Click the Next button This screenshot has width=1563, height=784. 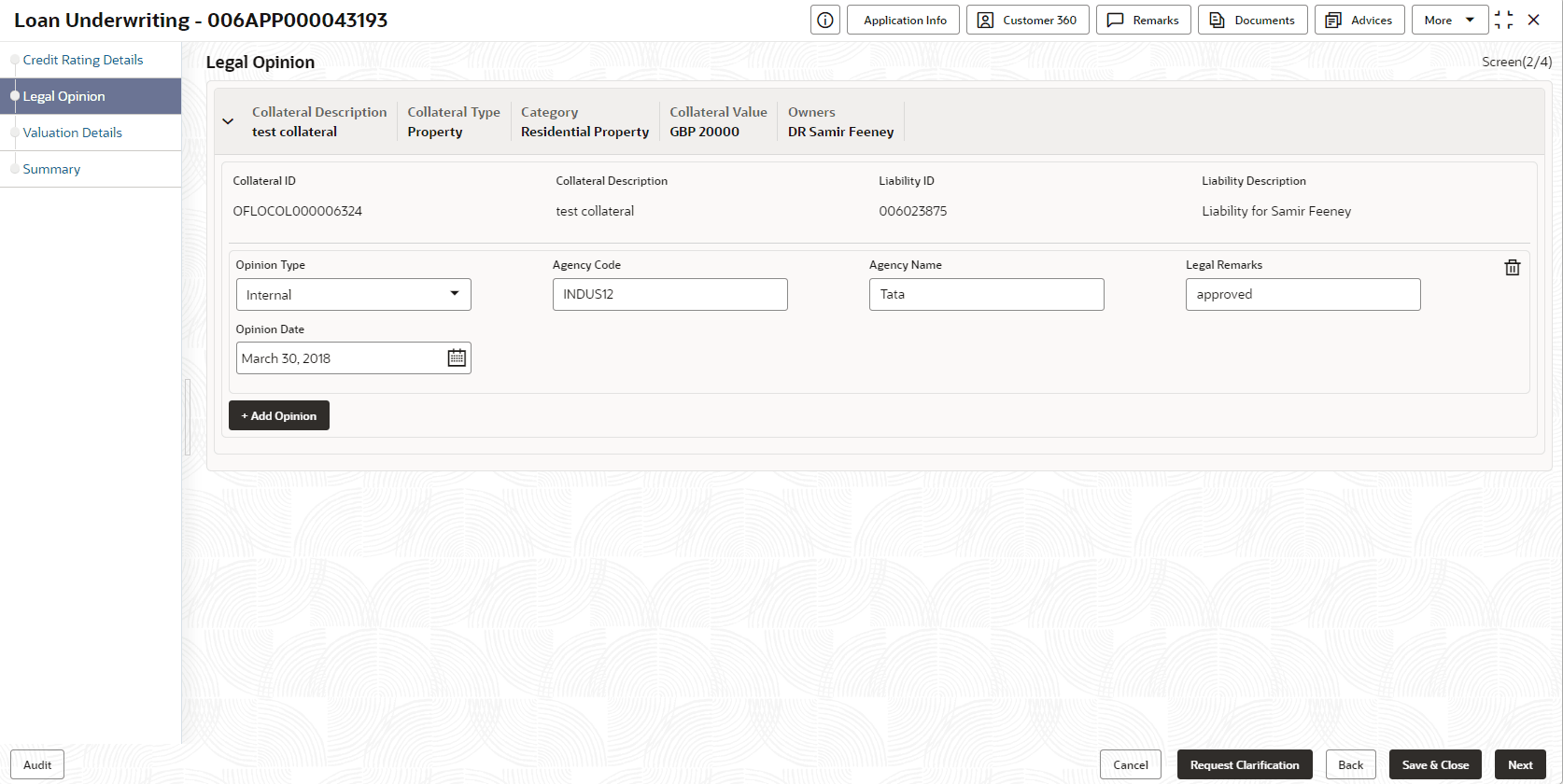point(1520,764)
